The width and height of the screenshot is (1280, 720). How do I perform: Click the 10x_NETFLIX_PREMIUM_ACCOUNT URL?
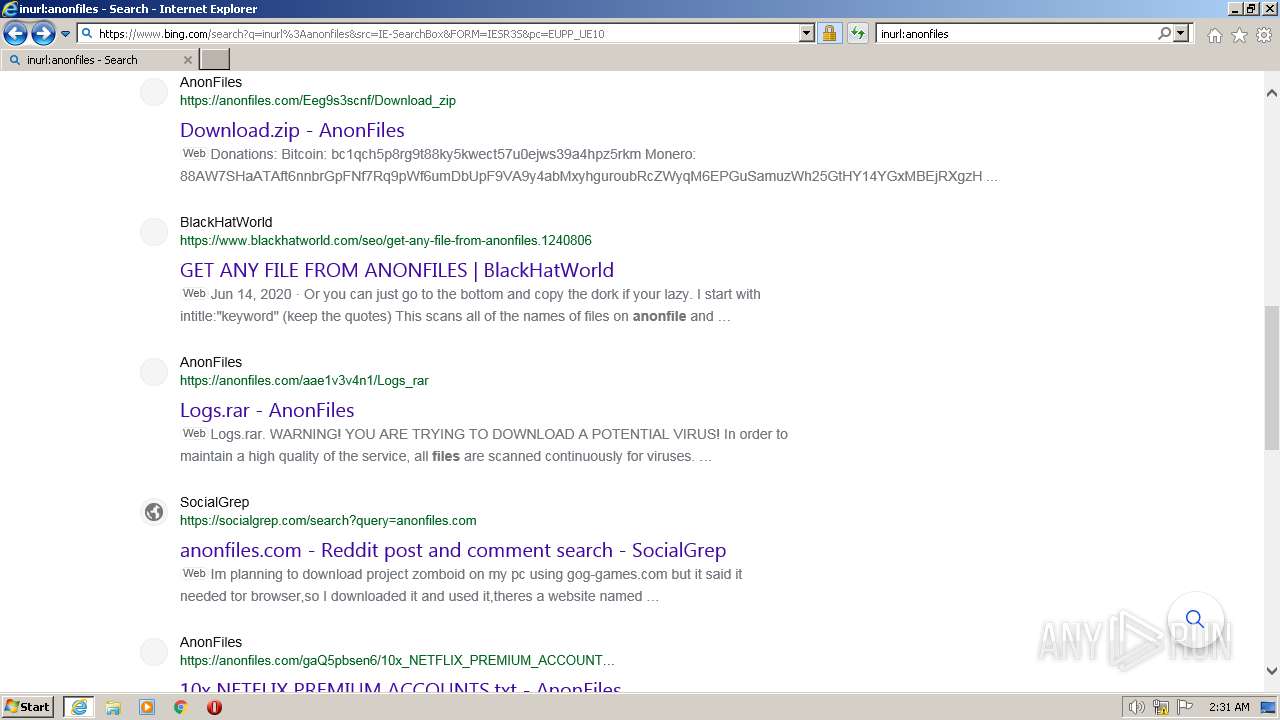pos(397,660)
